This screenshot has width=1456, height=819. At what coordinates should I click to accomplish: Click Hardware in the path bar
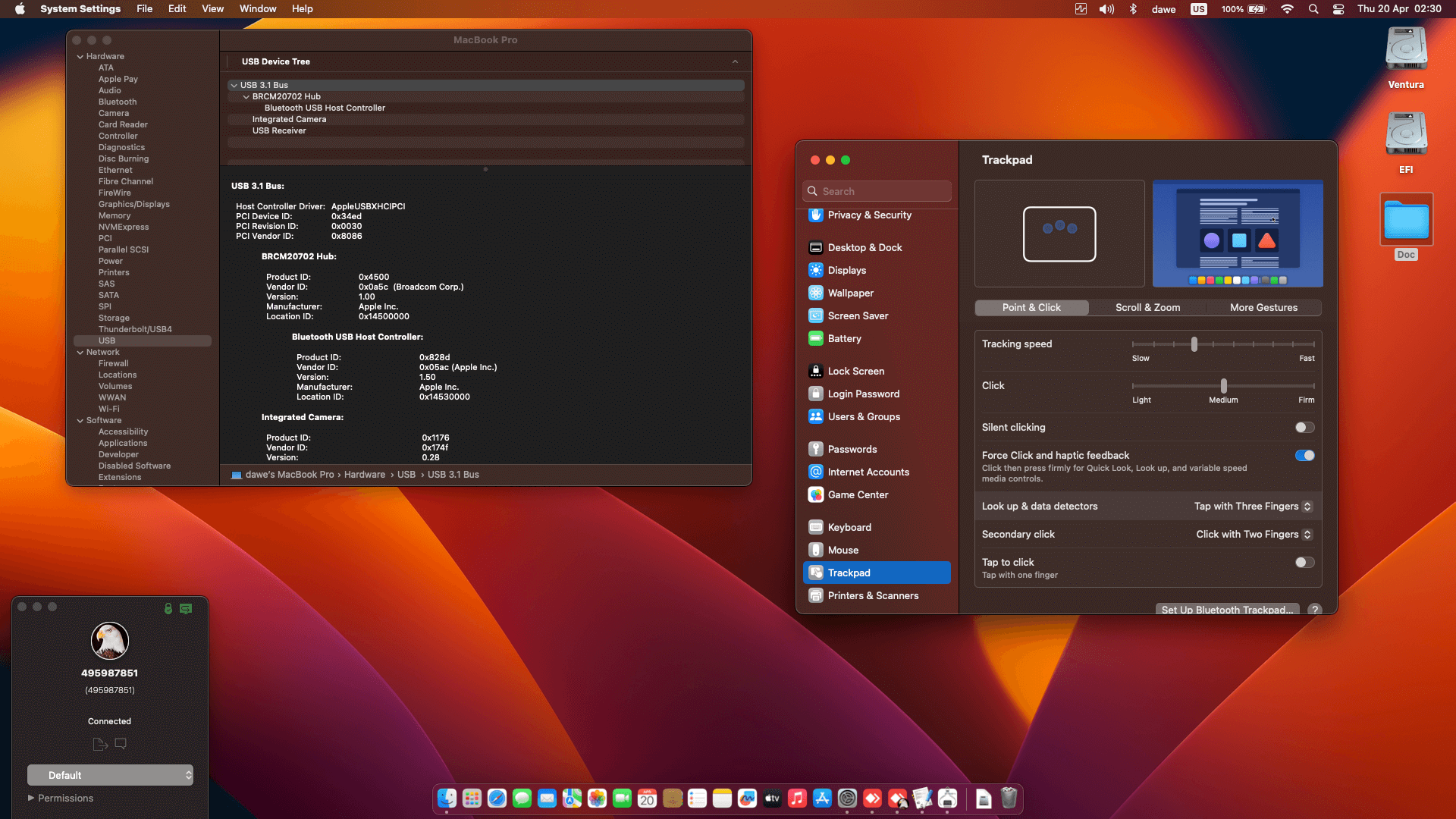(x=365, y=475)
